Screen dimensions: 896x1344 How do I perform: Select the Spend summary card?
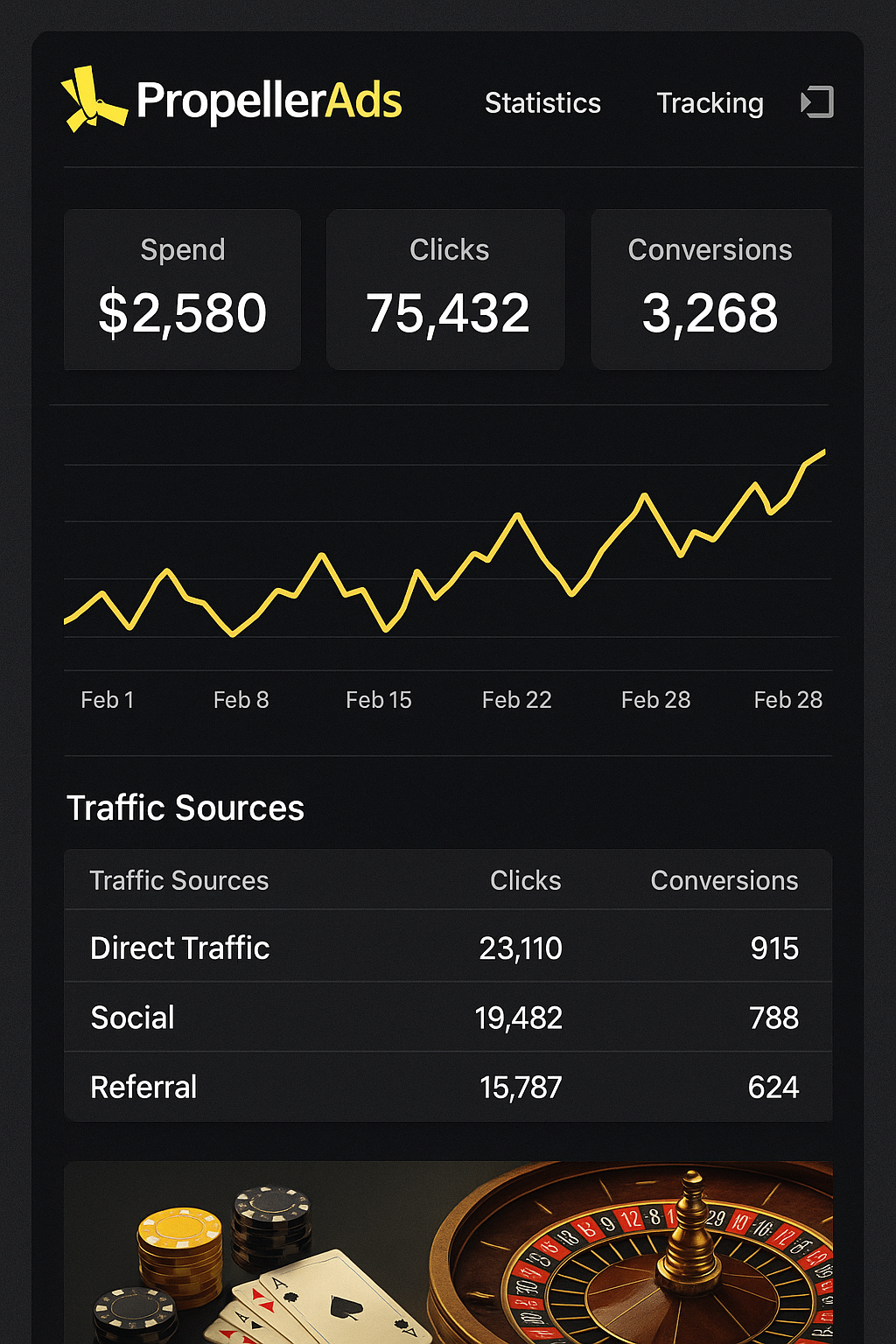pos(182,290)
